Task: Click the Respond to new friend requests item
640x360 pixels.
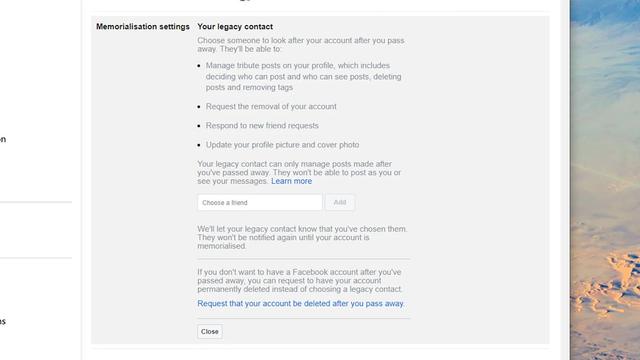Action: click(262, 126)
